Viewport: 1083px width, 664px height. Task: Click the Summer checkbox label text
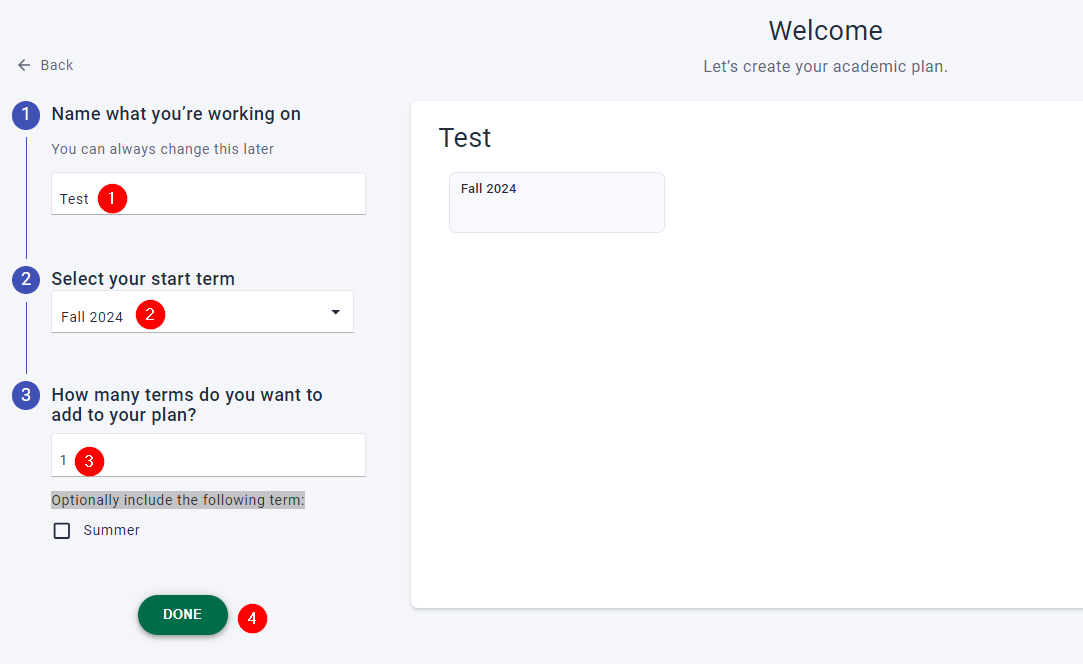click(x=111, y=531)
